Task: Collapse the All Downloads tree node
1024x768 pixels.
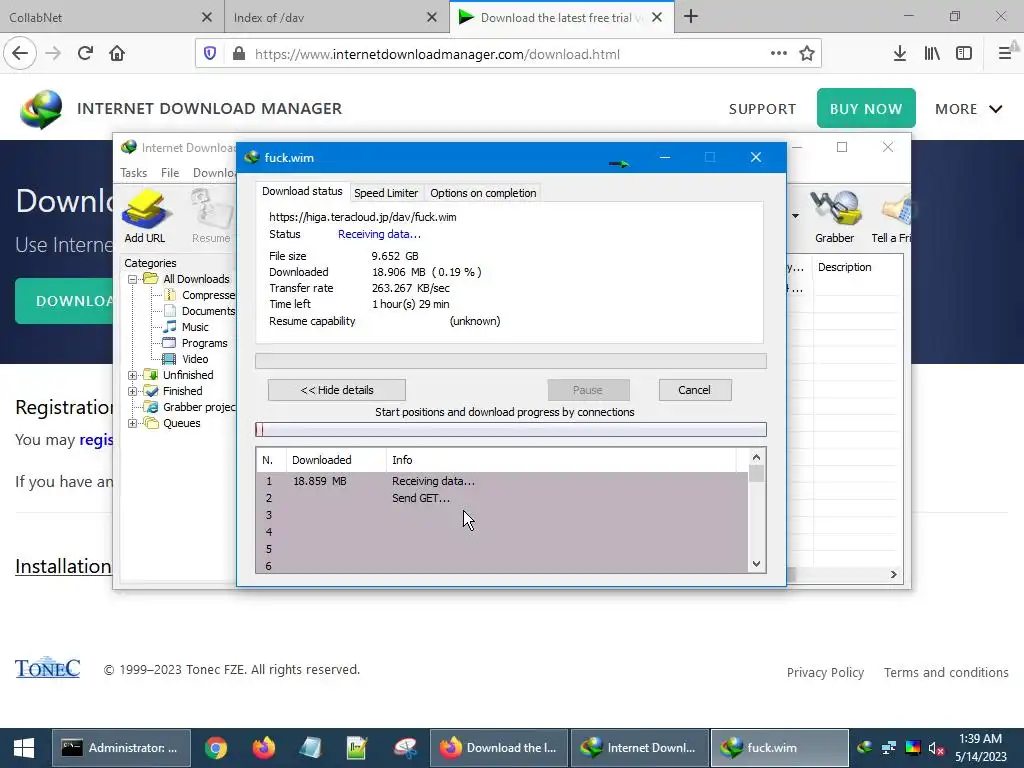Action: [x=133, y=279]
